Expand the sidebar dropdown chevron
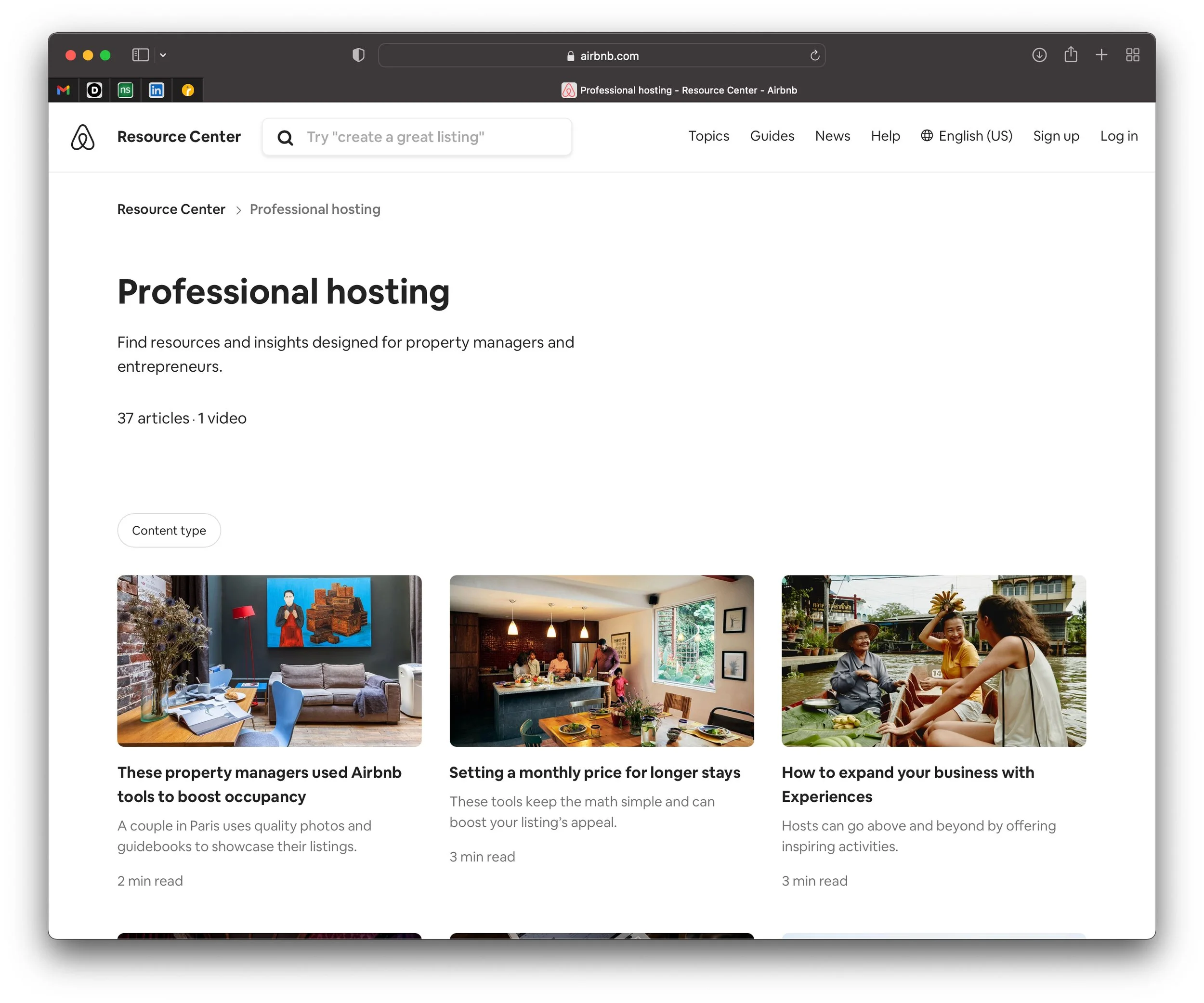The image size is (1204, 1003). click(x=163, y=55)
